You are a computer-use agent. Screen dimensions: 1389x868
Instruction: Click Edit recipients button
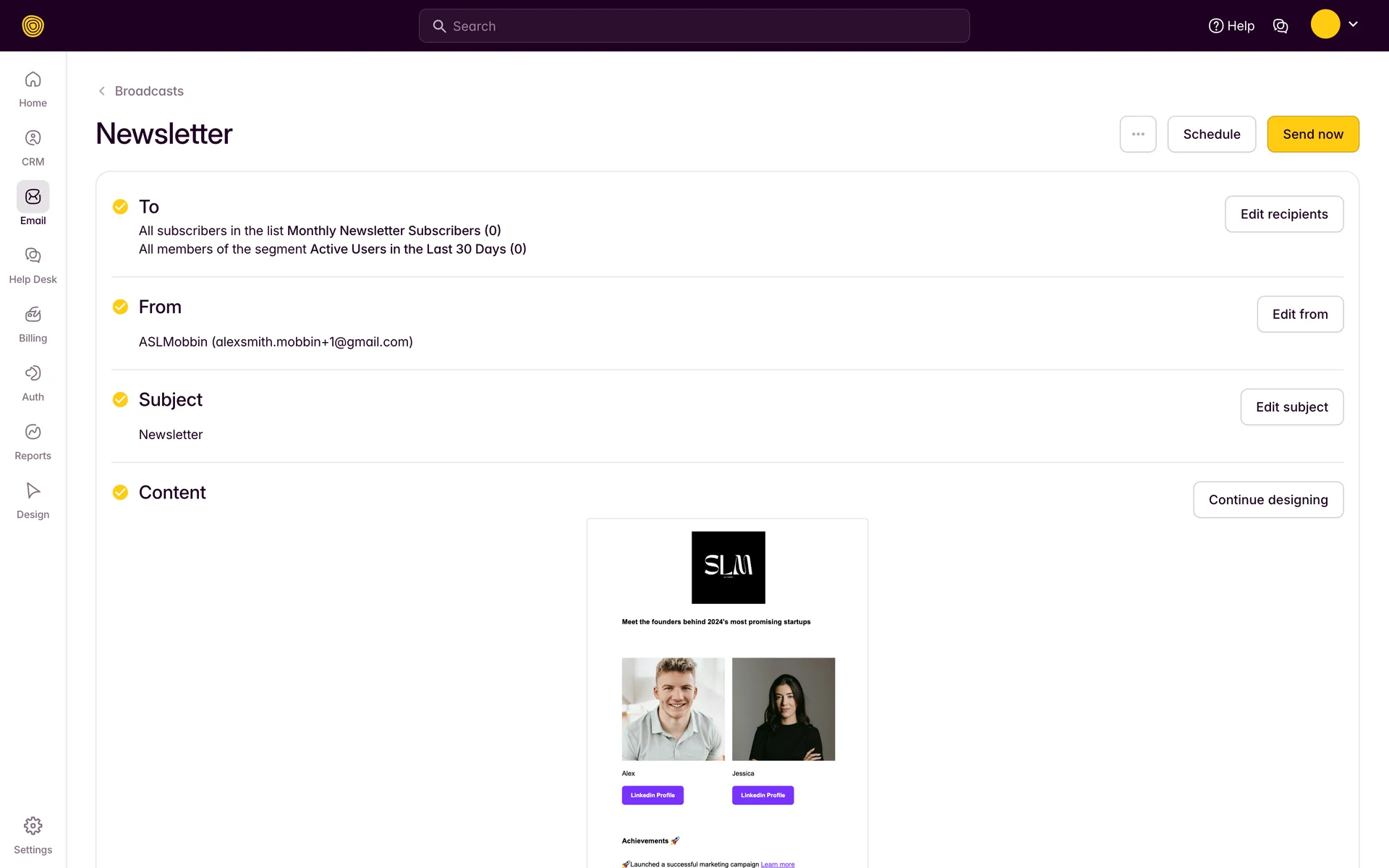coord(1283,214)
